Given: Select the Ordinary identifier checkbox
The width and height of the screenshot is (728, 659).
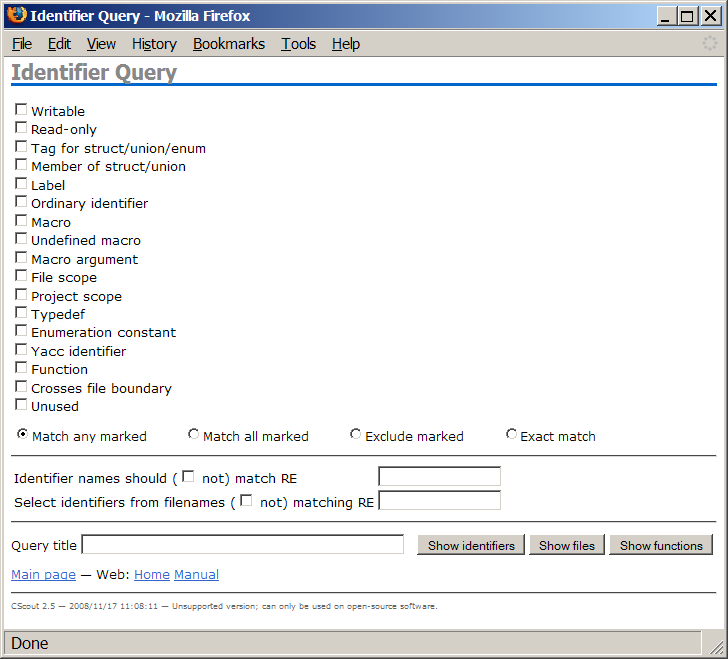Looking at the screenshot, I should click(x=21, y=202).
